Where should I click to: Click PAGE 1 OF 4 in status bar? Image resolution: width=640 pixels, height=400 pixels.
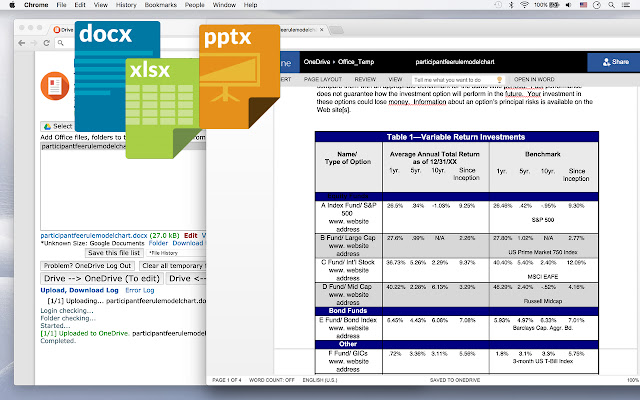coord(227,380)
